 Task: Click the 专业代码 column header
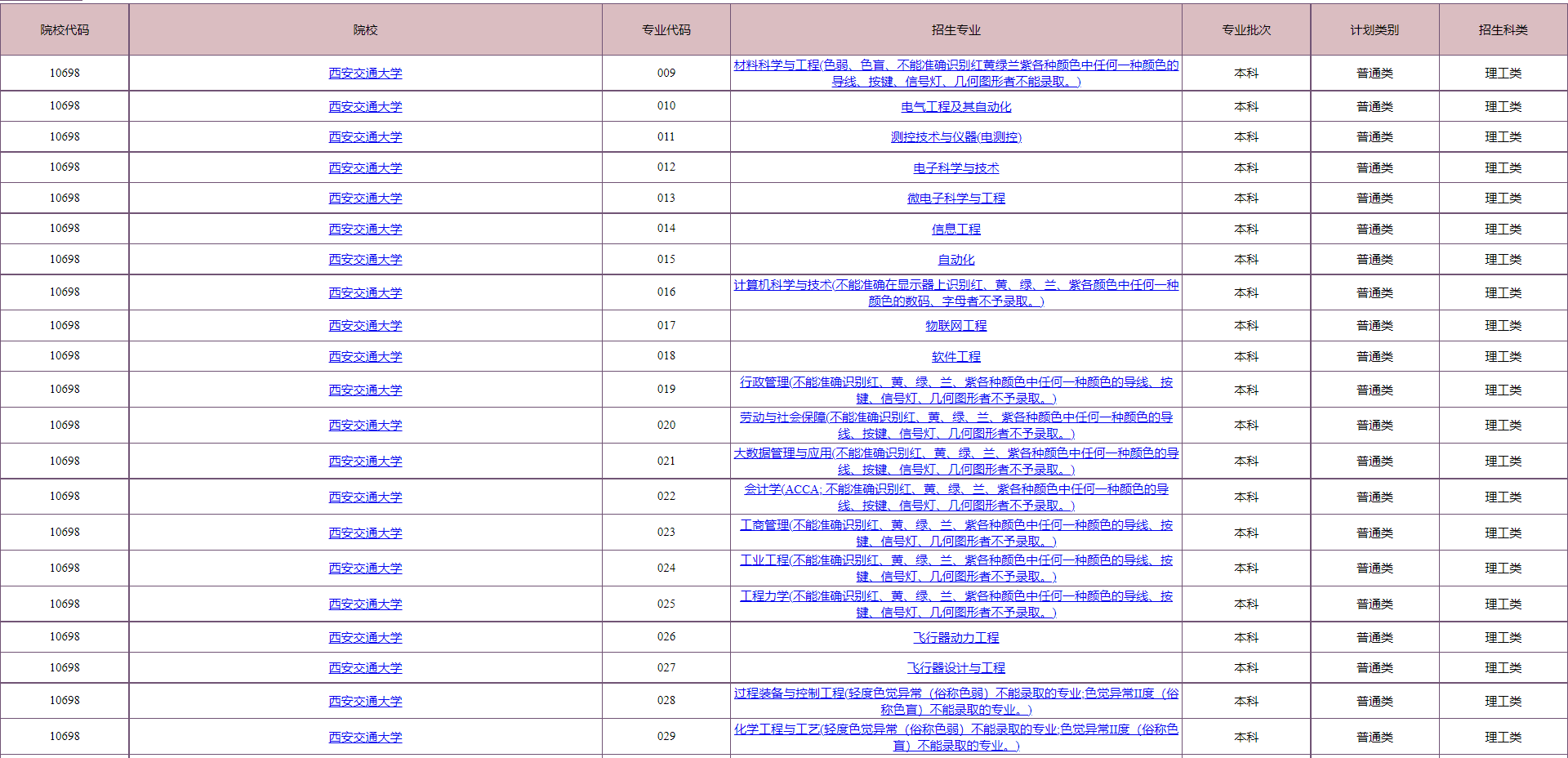coord(666,30)
